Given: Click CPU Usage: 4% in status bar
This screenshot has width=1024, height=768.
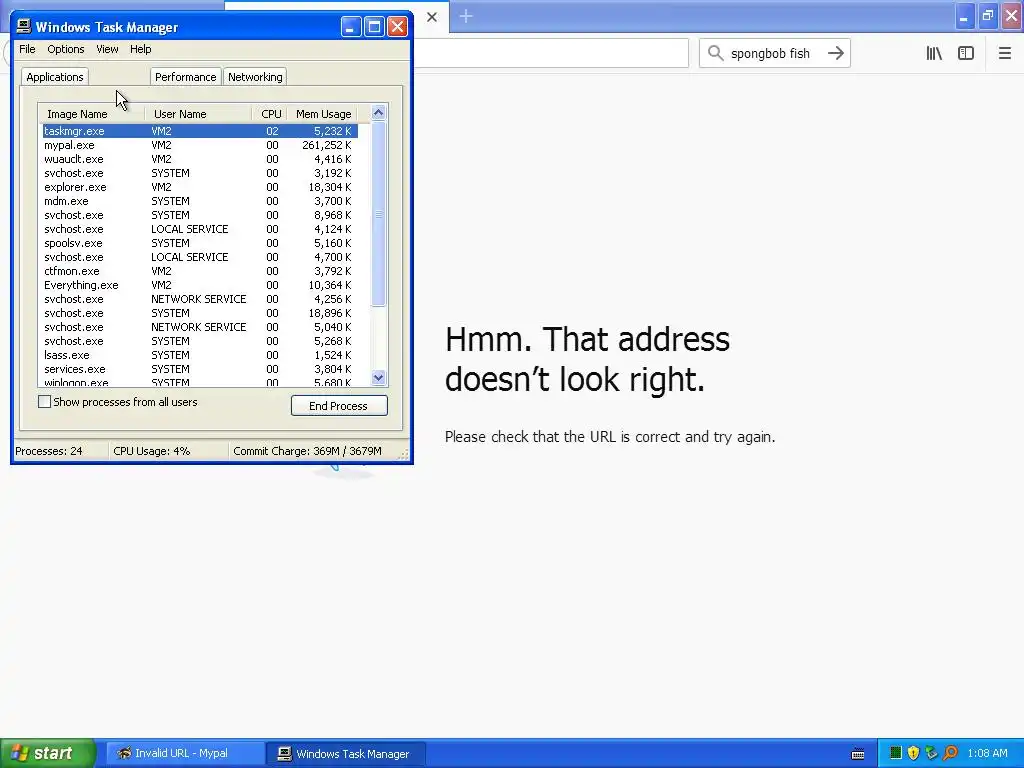Looking at the screenshot, I should pyautogui.click(x=152, y=451).
